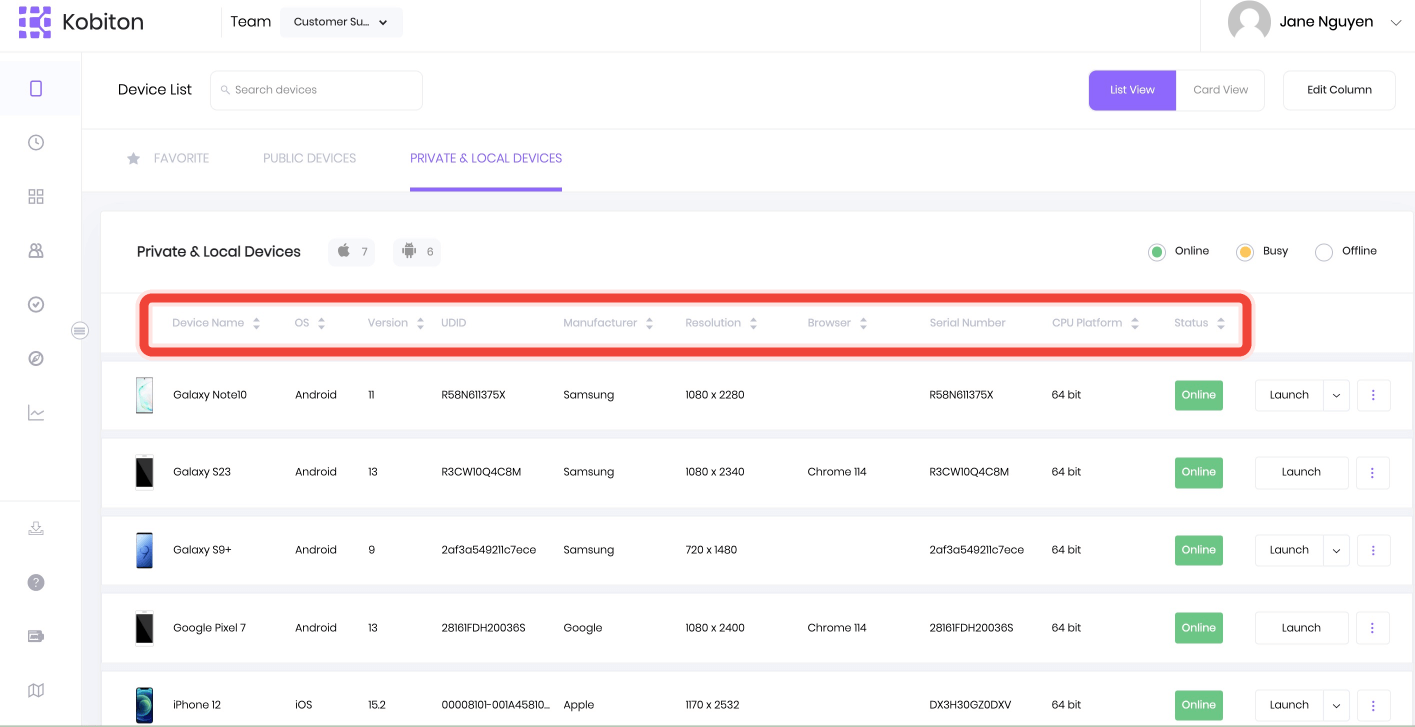Click the Online status badge for Galaxy S23
The height and width of the screenshot is (727, 1415).
[x=1199, y=472]
